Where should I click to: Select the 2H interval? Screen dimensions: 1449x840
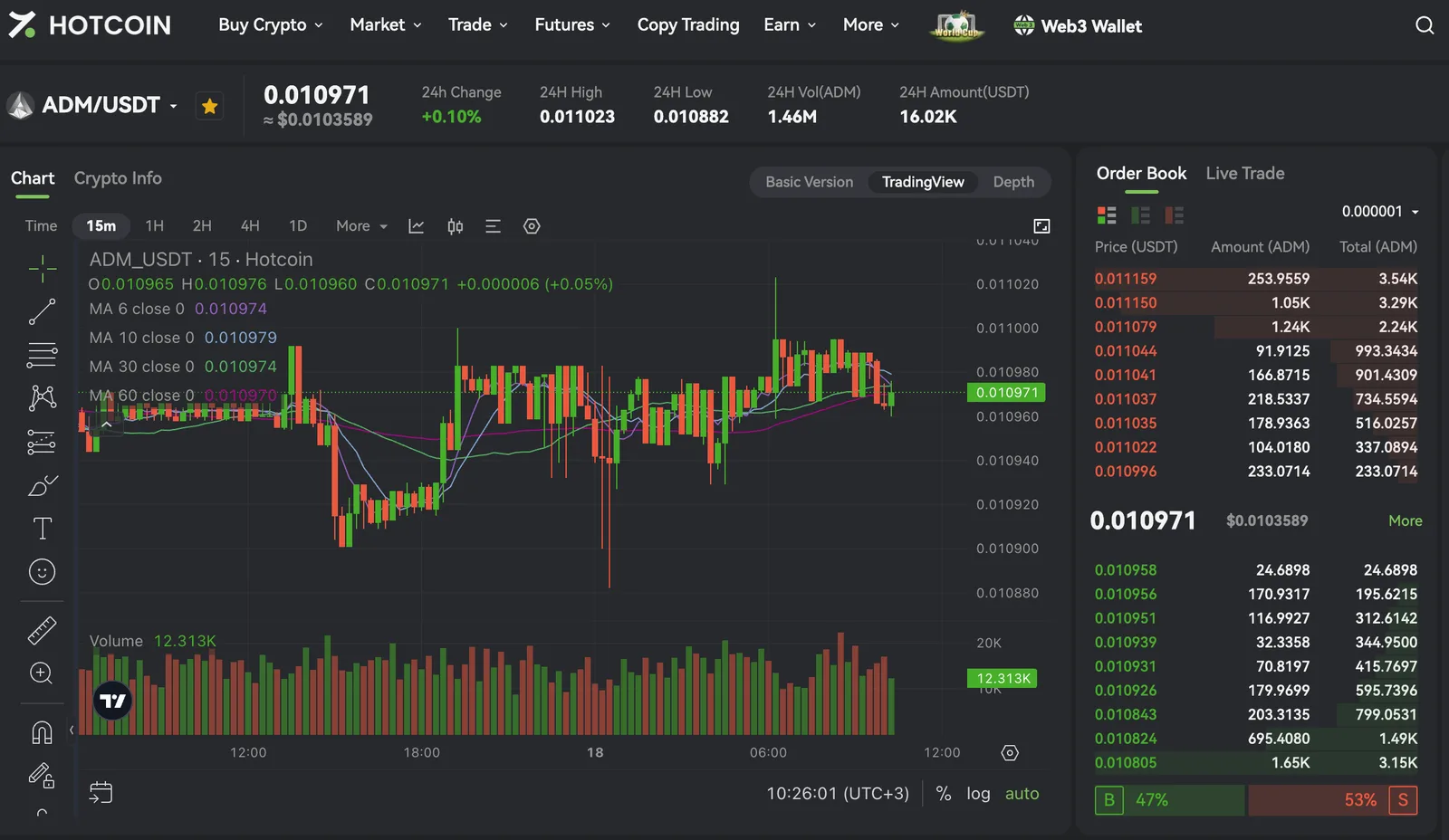(x=202, y=226)
